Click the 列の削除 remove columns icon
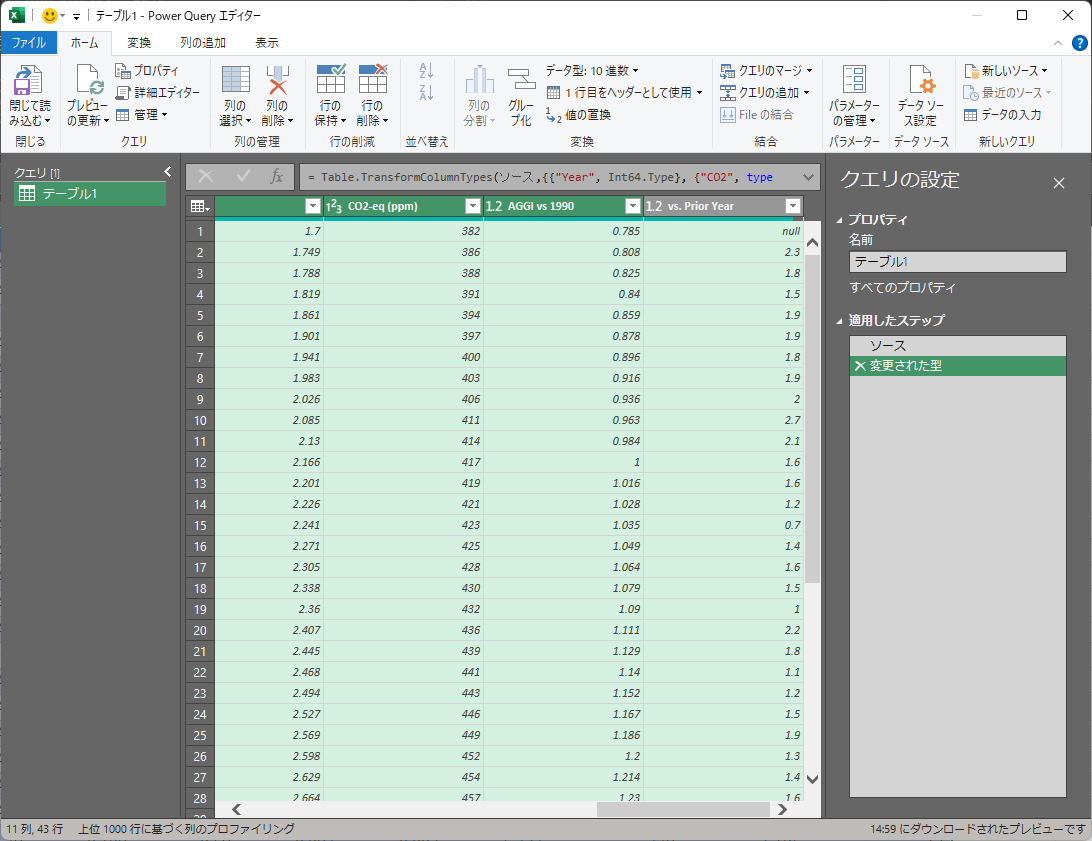This screenshot has width=1092, height=841. click(x=277, y=79)
